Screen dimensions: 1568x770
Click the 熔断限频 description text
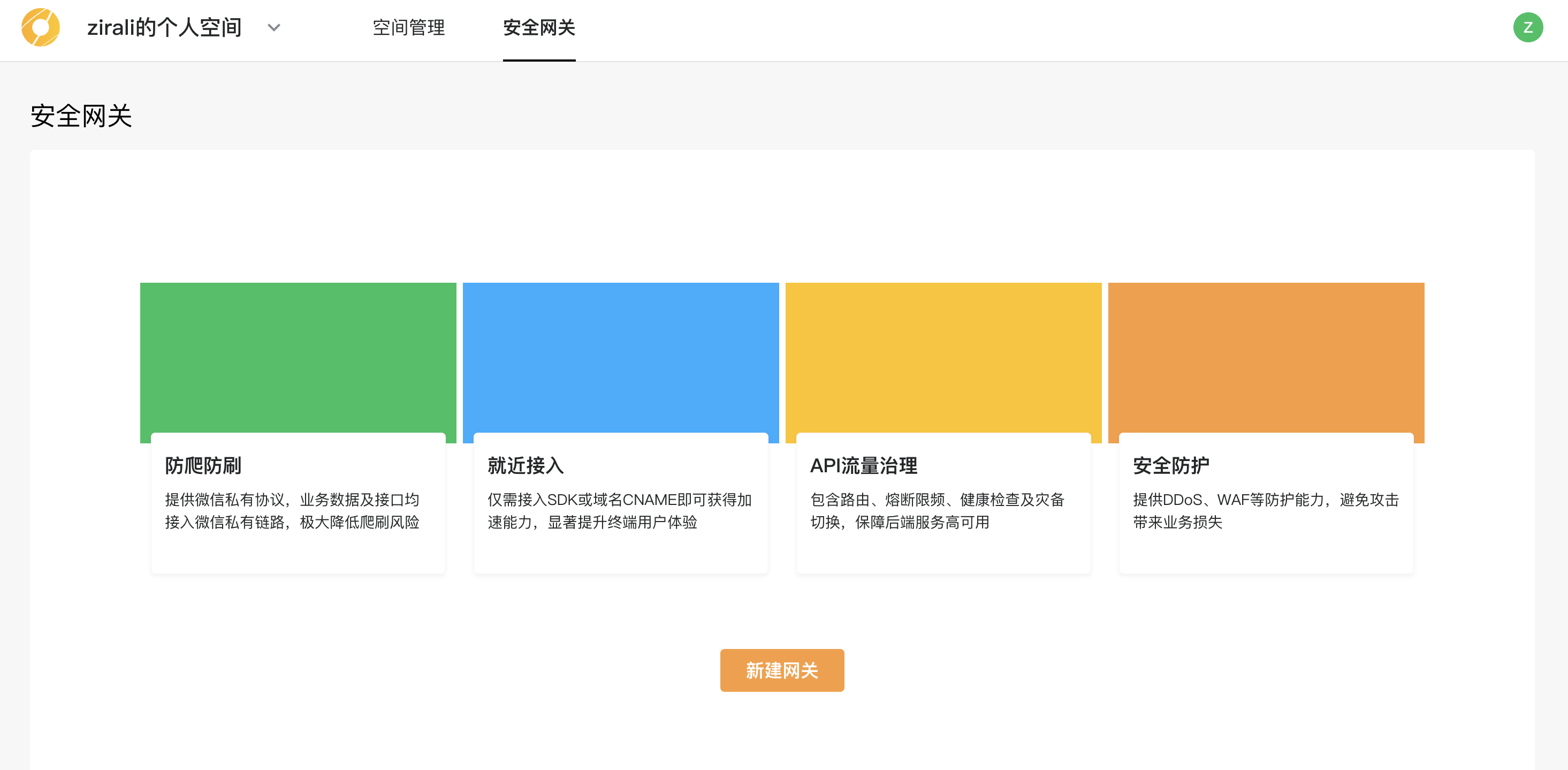[x=937, y=510]
